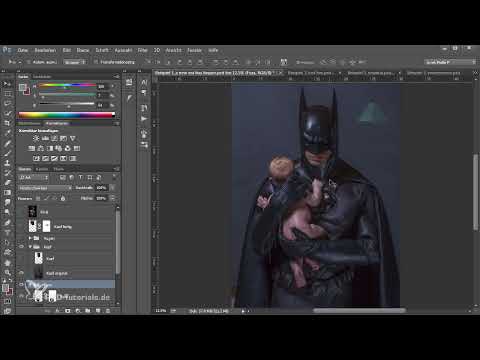
Task: Click the delete layer trash icon
Action: [108, 311]
